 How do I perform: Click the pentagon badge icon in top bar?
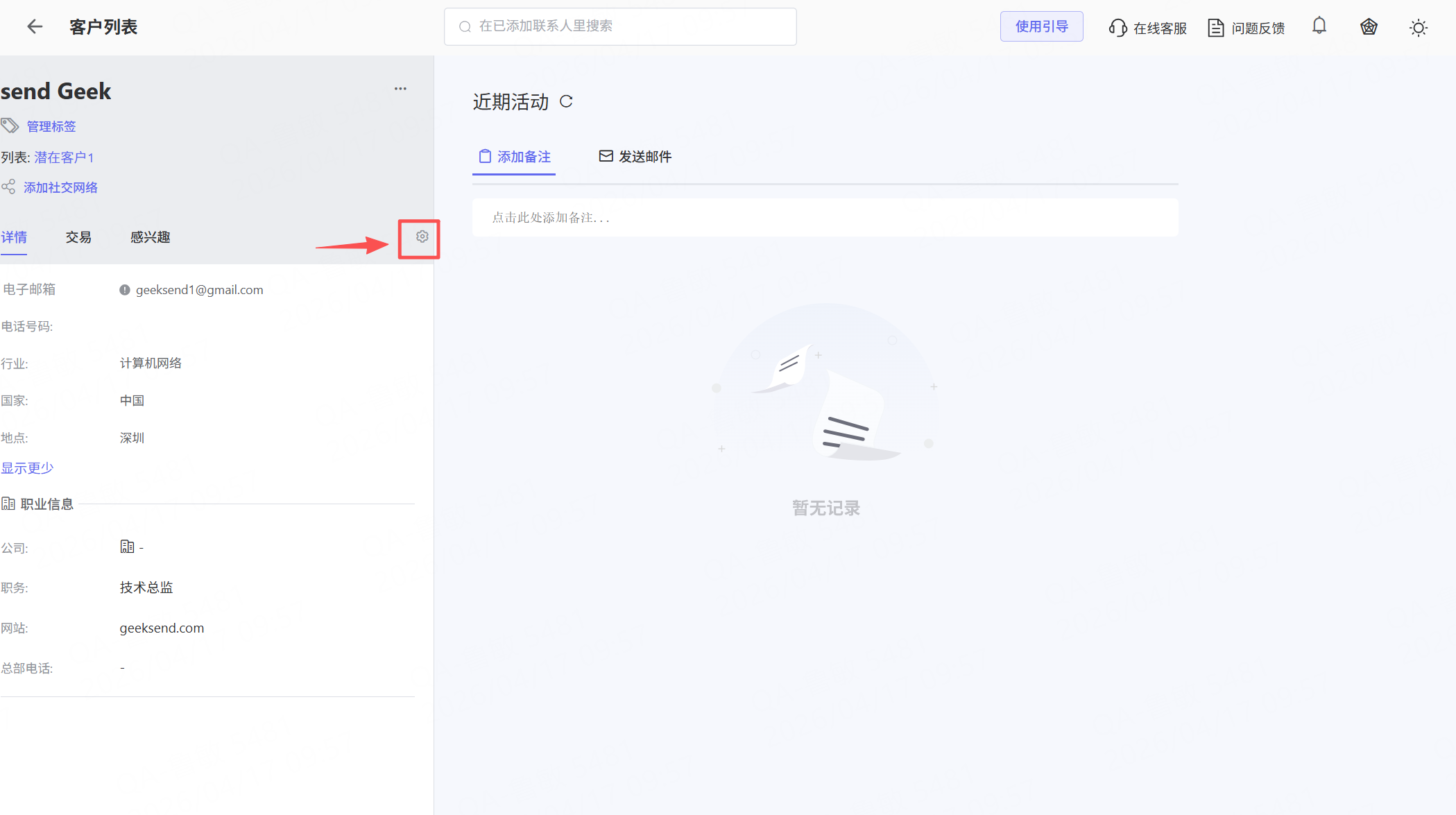tap(1368, 27)
